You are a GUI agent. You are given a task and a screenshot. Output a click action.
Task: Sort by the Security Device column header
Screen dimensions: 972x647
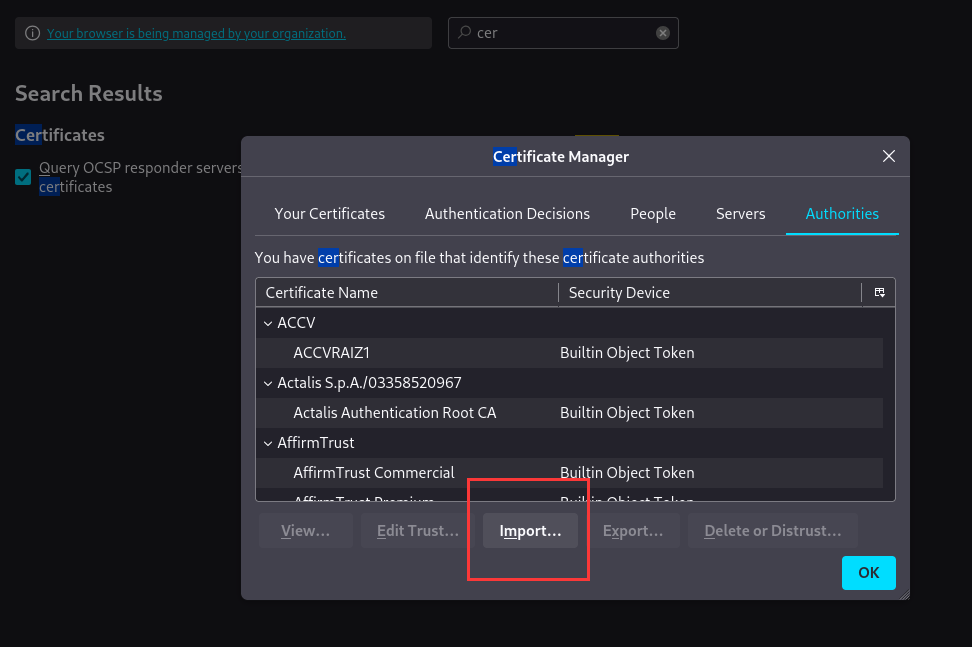[710, 293]
